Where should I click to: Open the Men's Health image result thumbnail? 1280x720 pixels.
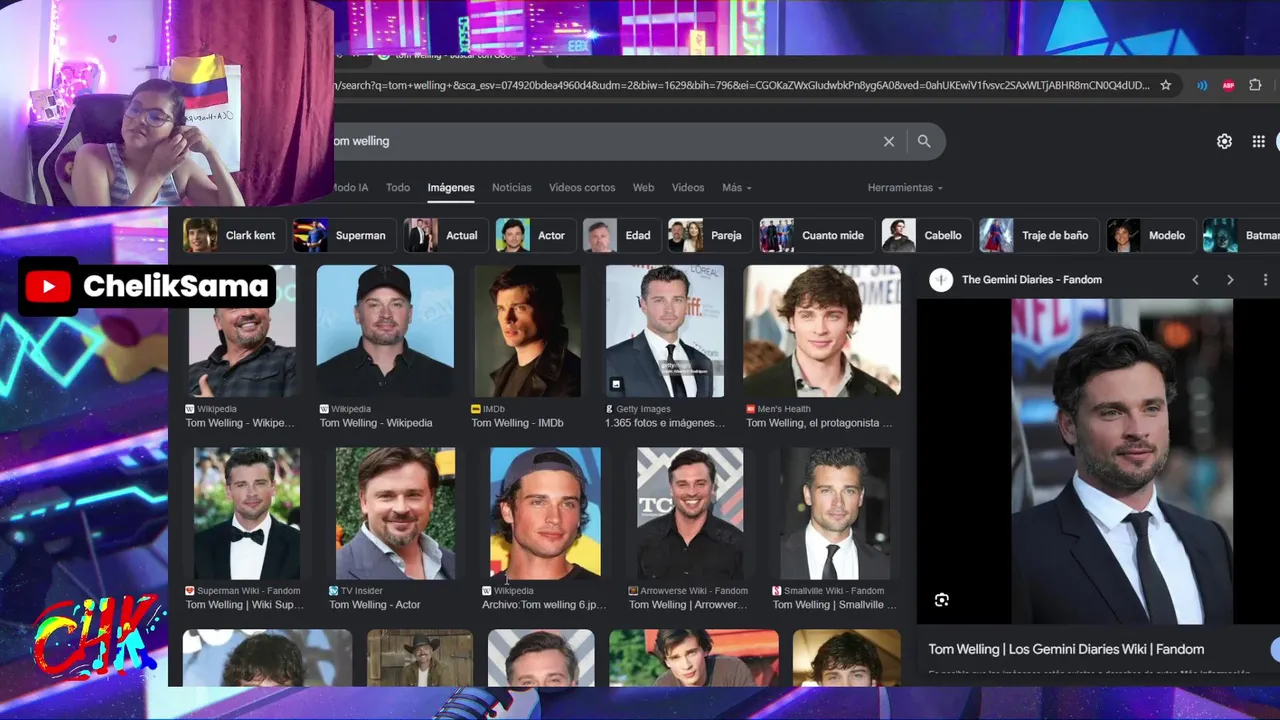(822, 331)
